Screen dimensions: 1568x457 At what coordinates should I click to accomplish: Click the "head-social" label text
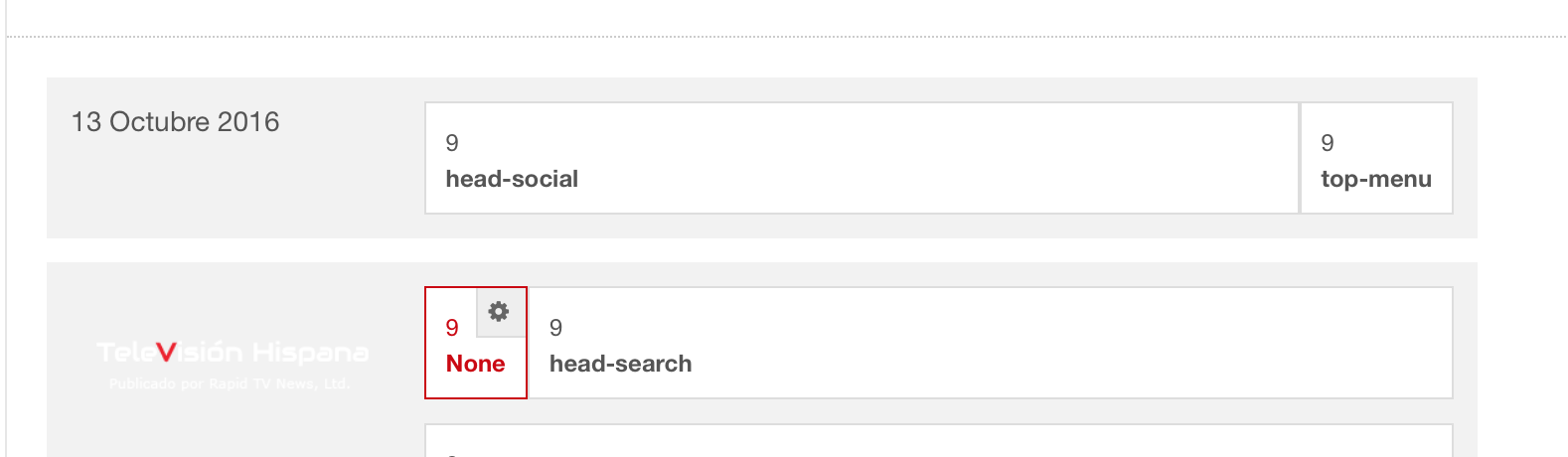[x=512, y=179]
